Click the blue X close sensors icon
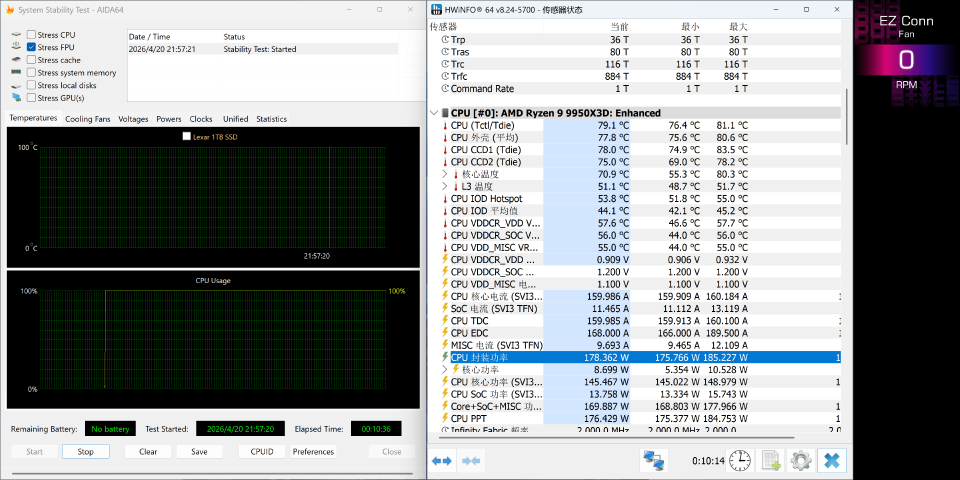The width and height of the screenshot is (960, 480). pos(831,460)
